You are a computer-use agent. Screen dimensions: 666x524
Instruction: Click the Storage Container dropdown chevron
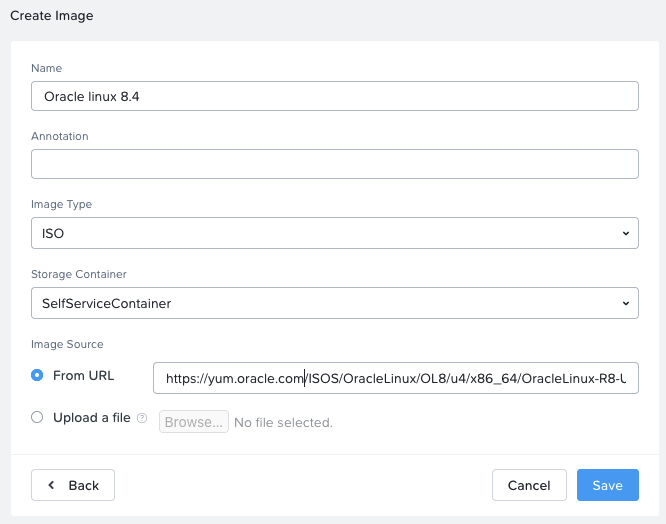[x=626, y=303]
